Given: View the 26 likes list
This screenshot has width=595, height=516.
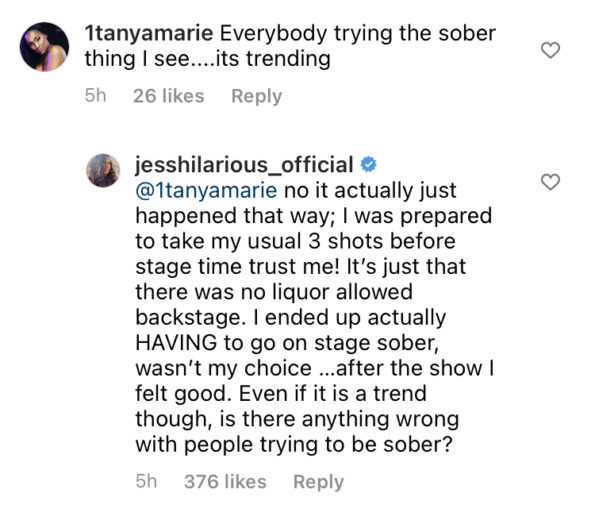Looking at the screenshot, I should (x=168, y=96).
